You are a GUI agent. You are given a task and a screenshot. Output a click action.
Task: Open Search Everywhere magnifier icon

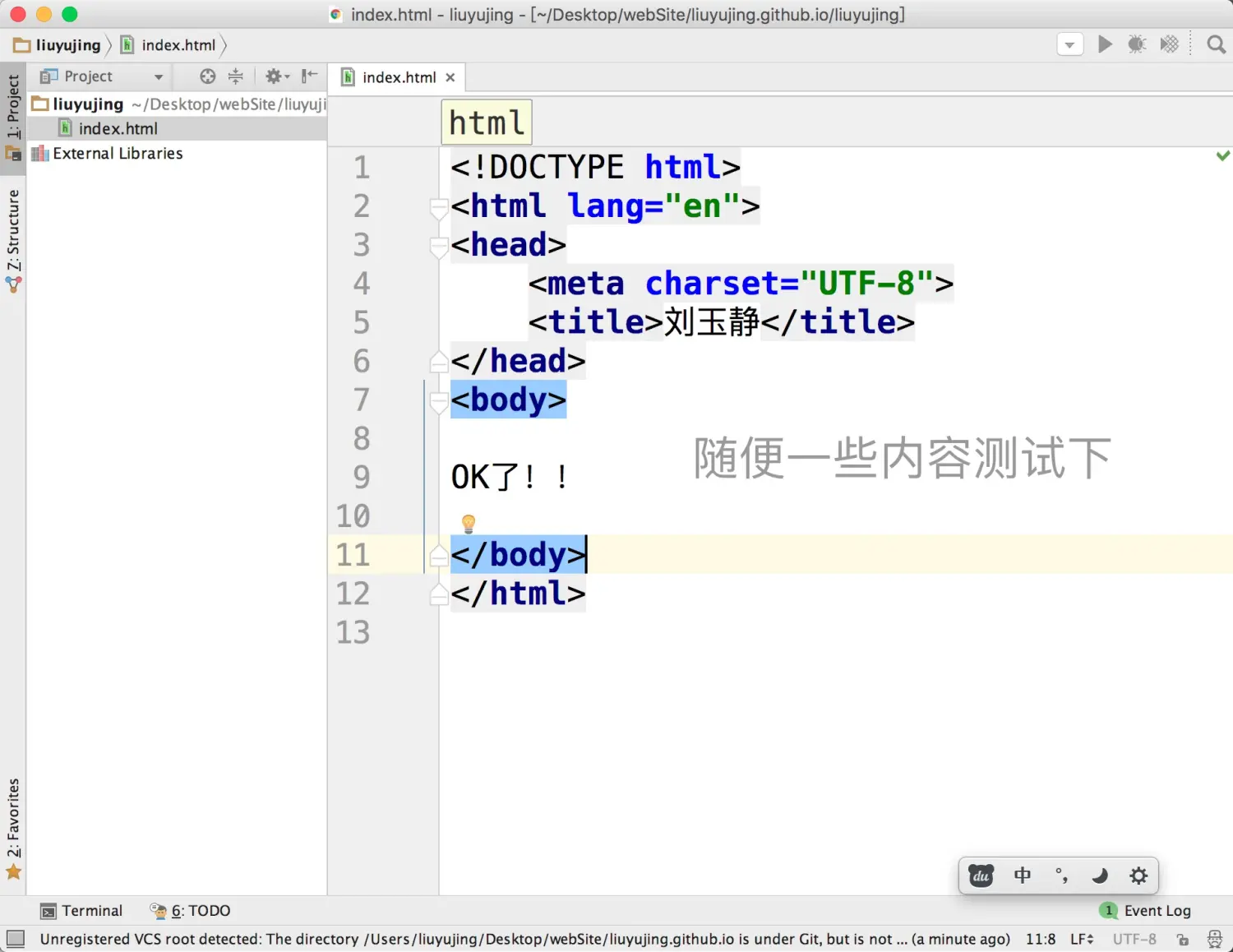[1216, 44]
